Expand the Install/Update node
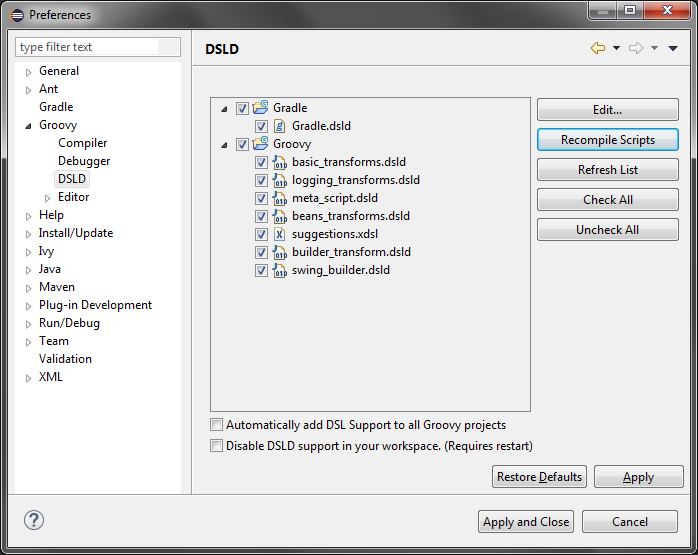698x555 pixels. [28, 234]
